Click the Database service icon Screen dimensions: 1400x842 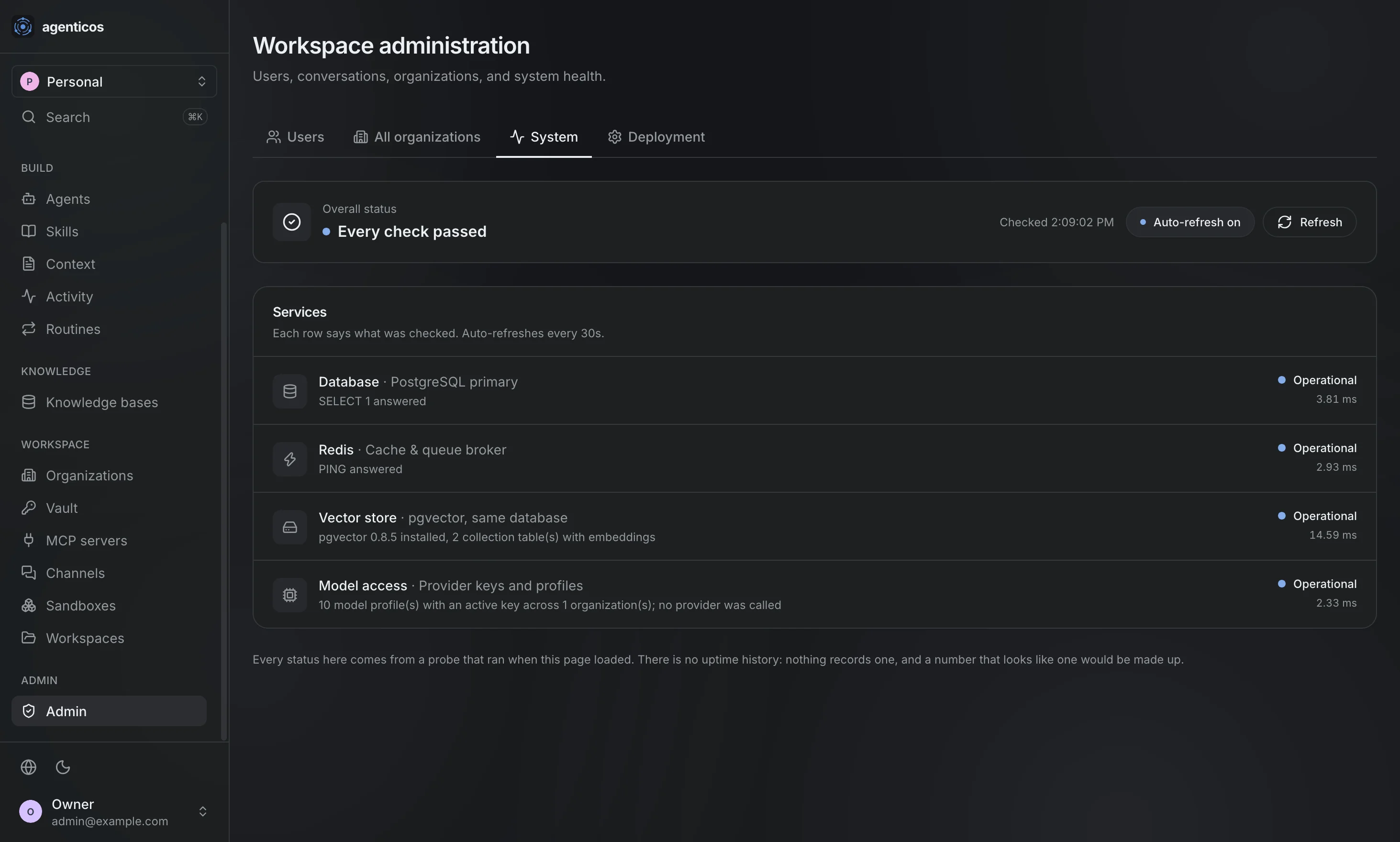(x=290, y=391)
